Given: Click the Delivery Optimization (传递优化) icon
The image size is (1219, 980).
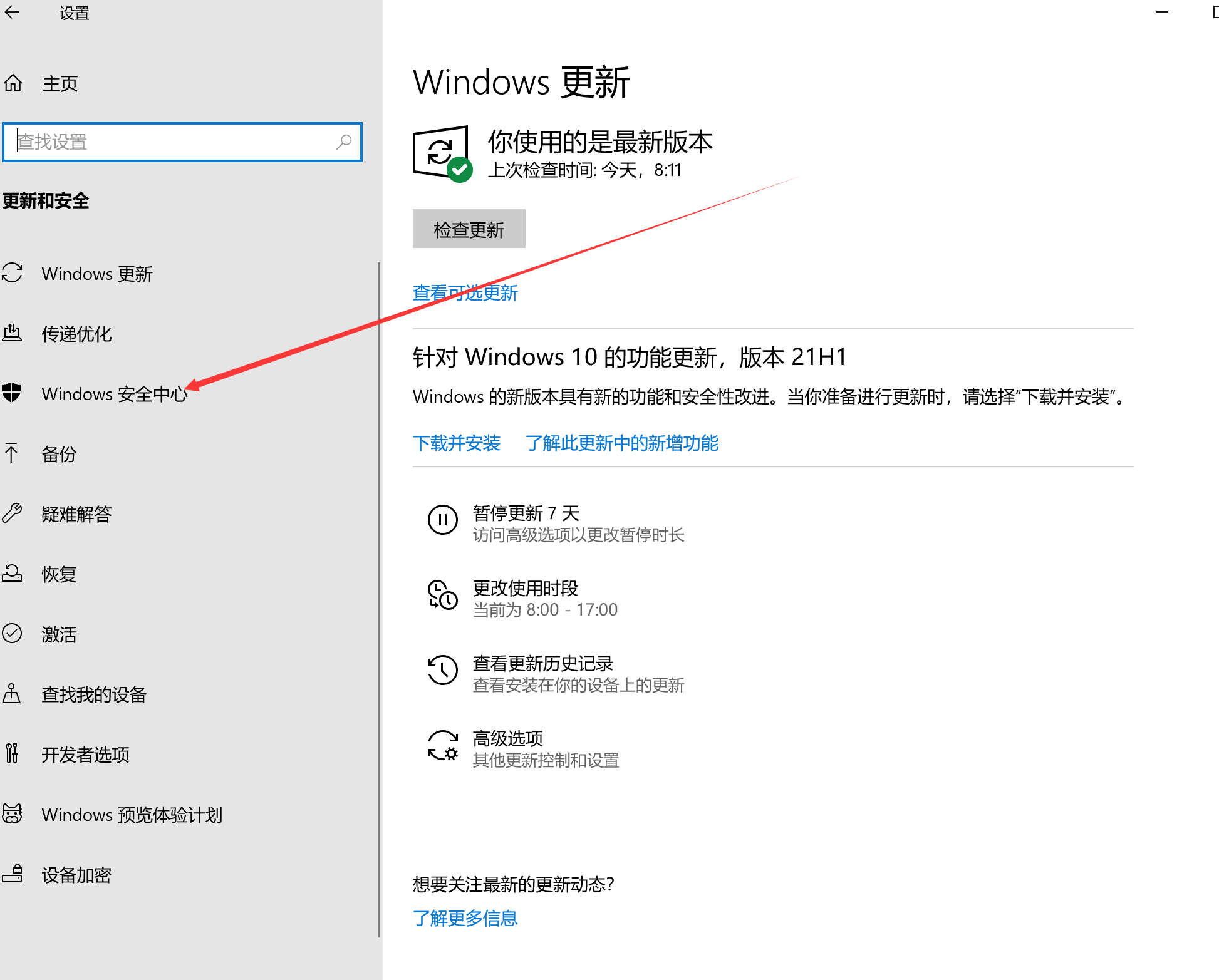Looking at the screenshot, I should point(12,333).
